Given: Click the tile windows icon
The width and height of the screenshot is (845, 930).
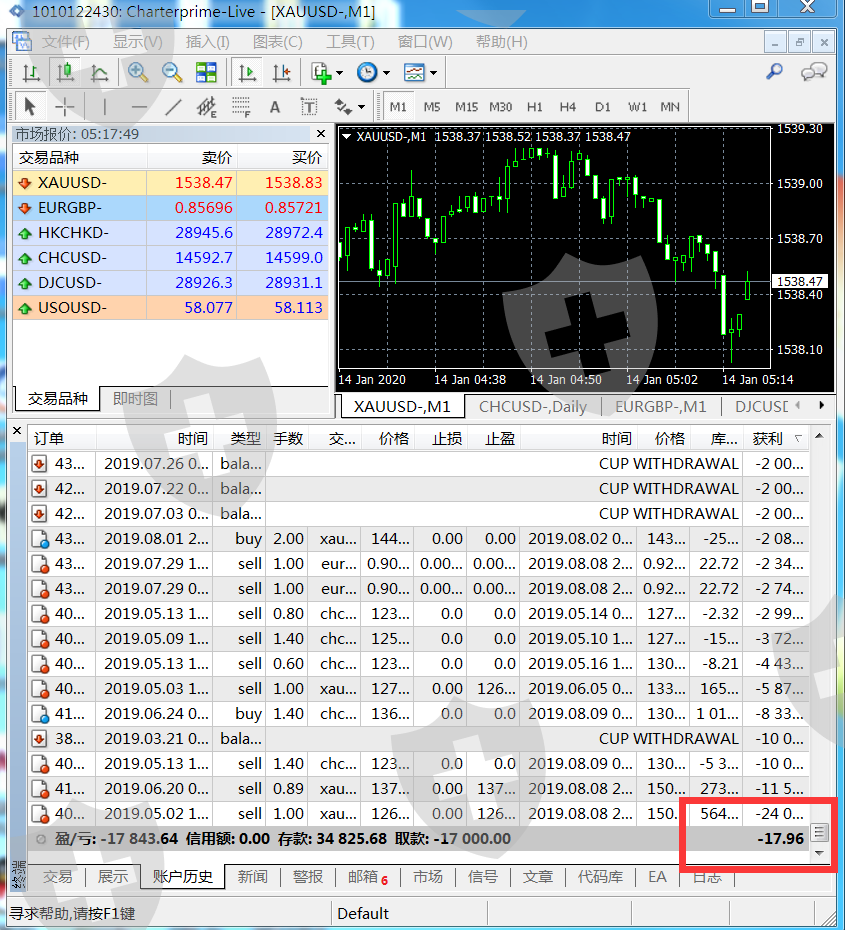Looking at the screenshot, I should [206, 73].
